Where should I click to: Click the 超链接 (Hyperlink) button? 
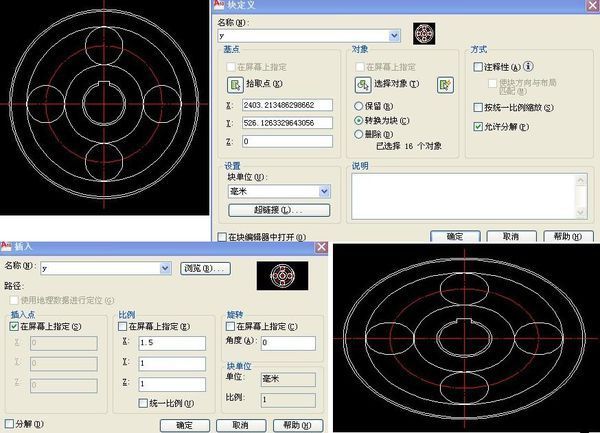[x=279, y=210]
